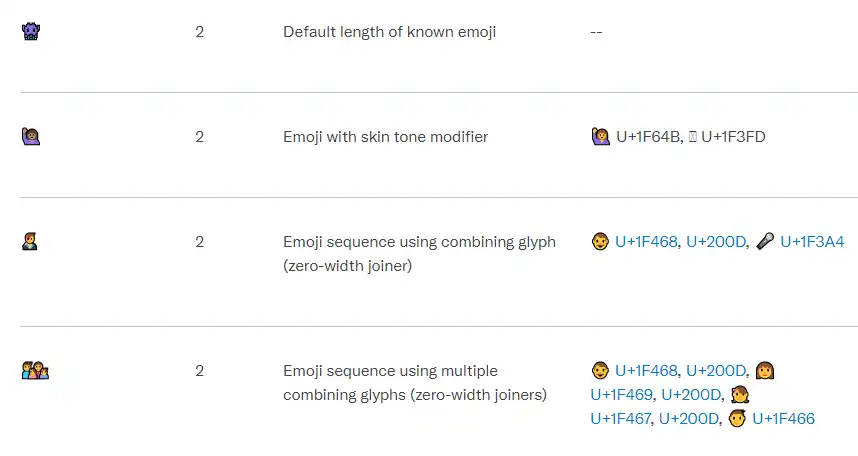
Task: Open the U+1F466 link
Action: (783, 419)
